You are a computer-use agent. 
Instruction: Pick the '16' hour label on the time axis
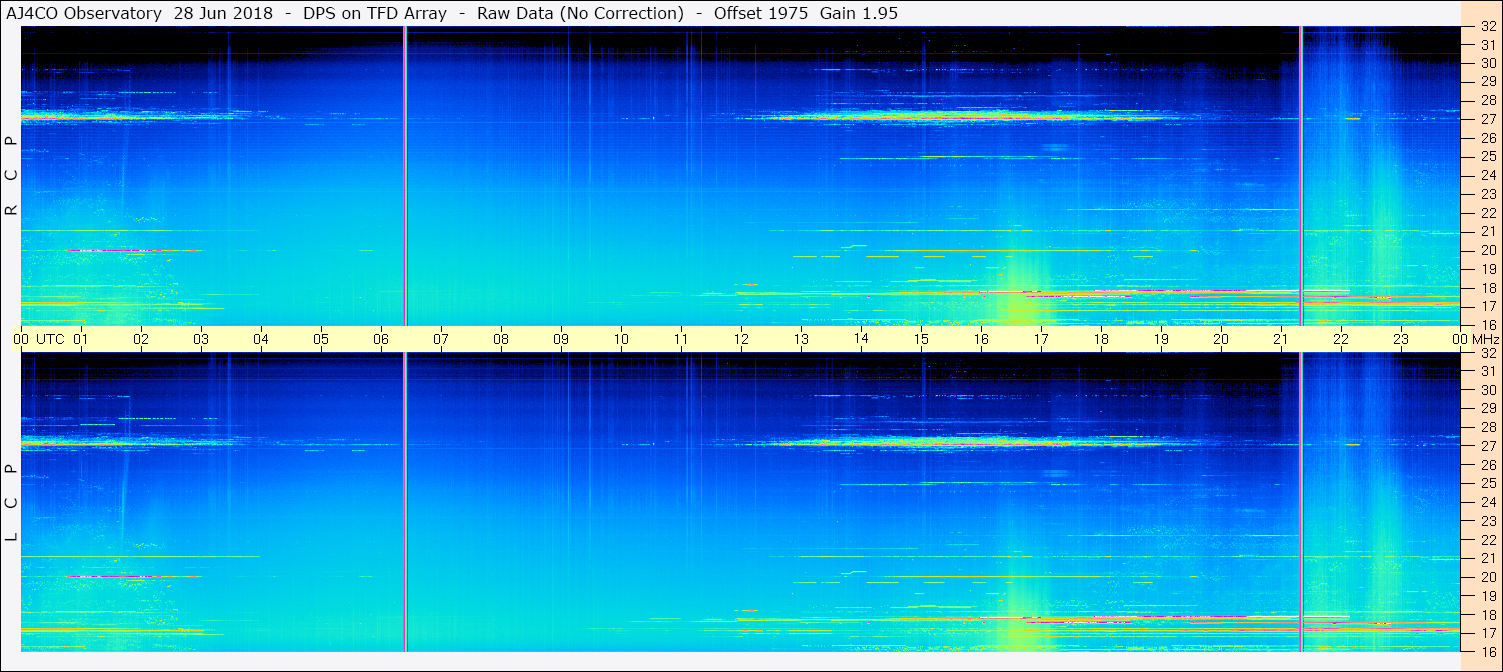coord(981,339)
